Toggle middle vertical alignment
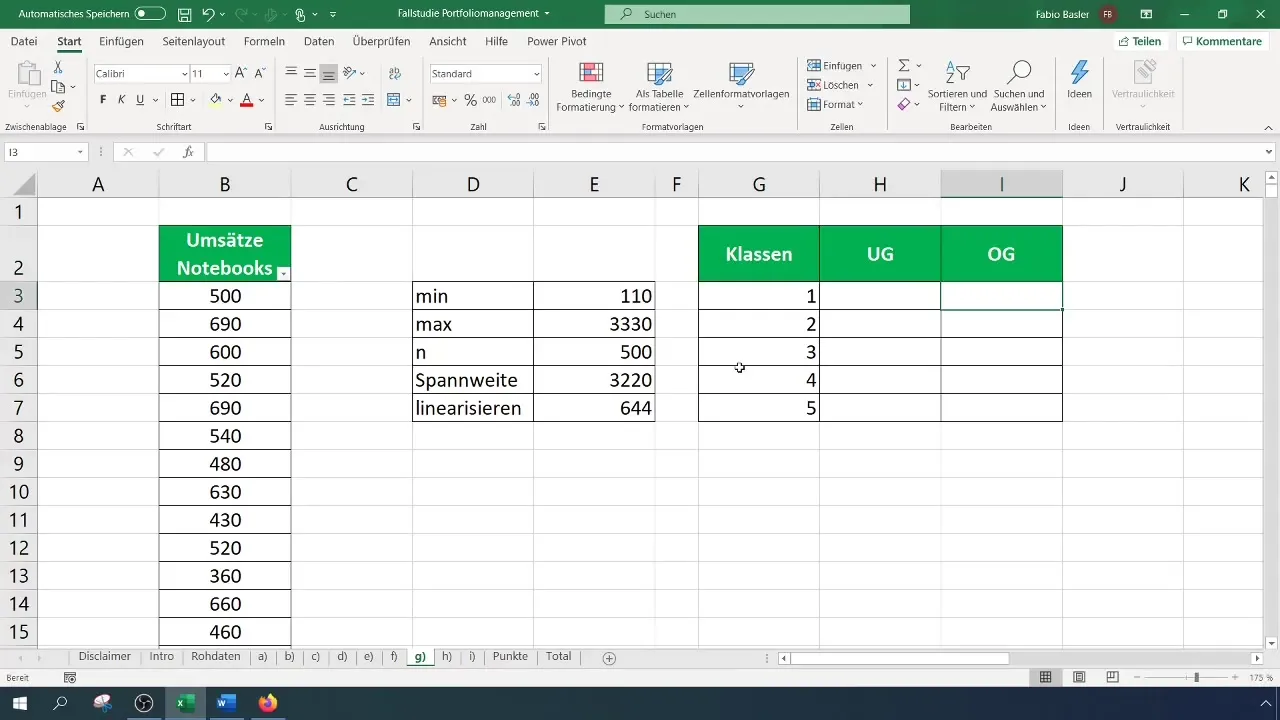The height and width of the screenshot is (720, 1280). tap(310, 73)
